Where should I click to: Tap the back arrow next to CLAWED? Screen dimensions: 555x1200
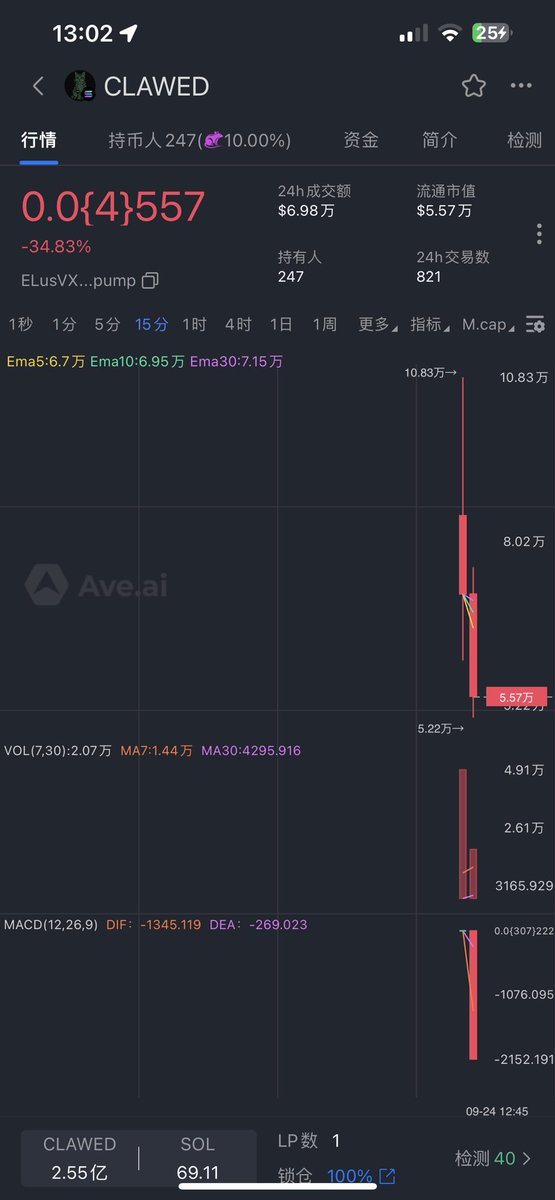coord(38,86)
